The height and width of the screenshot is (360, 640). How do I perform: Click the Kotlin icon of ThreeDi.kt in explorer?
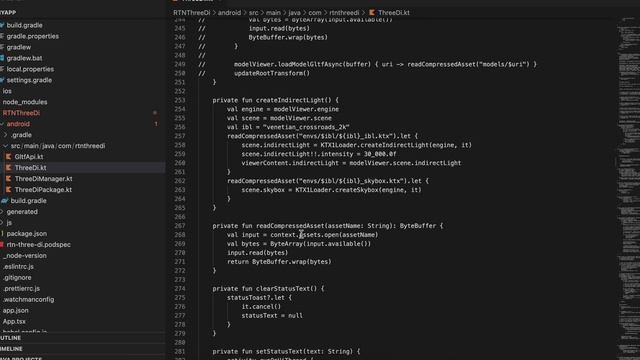8,168
